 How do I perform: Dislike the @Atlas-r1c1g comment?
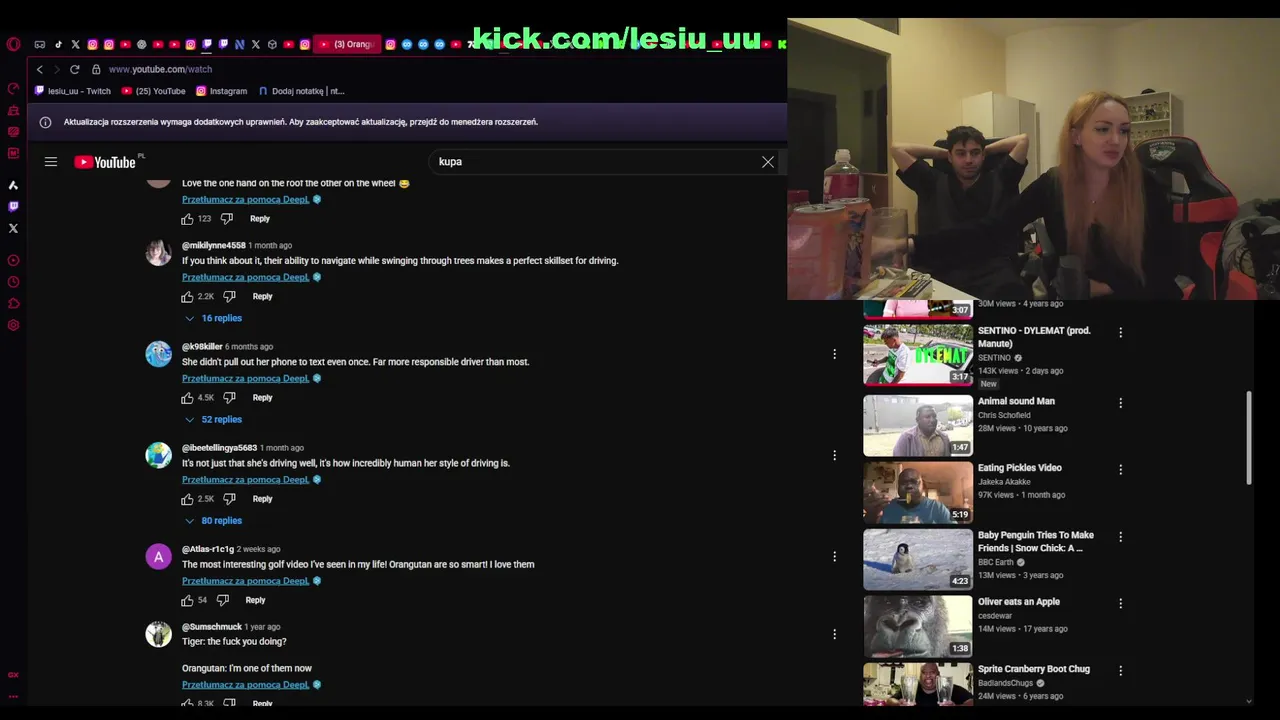click(223, 600)
